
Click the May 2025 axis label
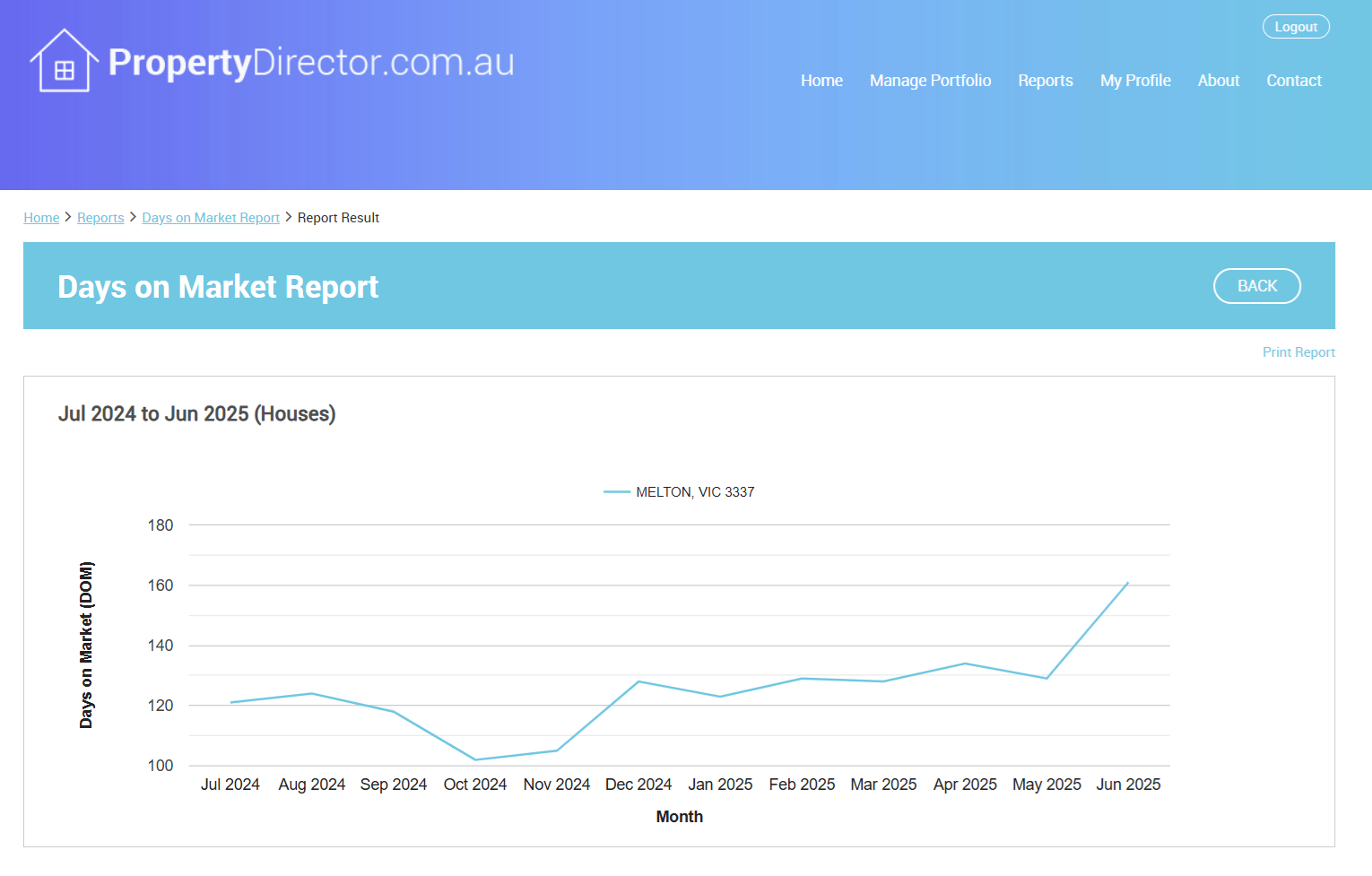click(x=1046, y=785)
